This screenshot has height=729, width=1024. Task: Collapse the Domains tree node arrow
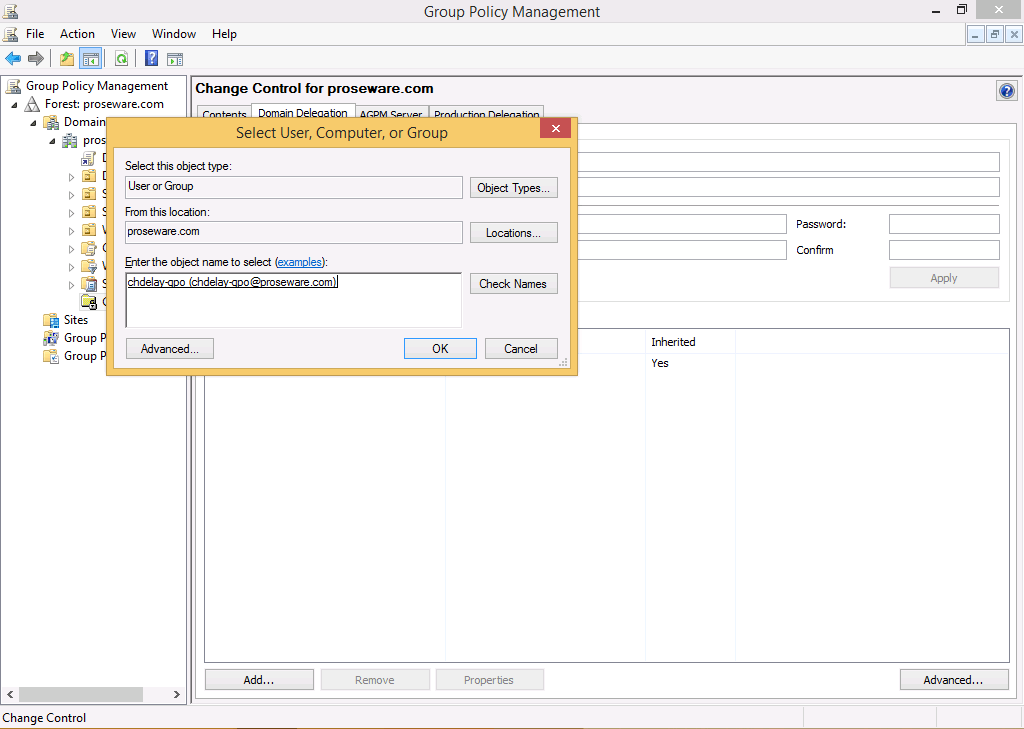[x=33, y=123]
